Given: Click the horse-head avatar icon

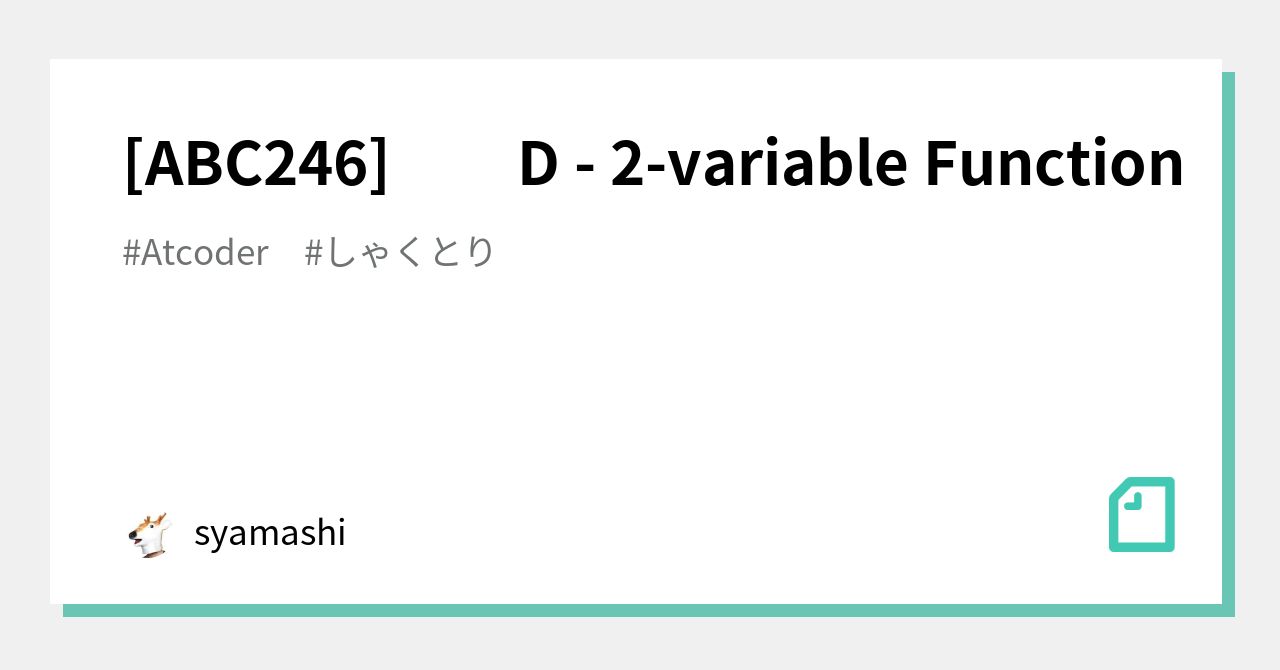Looking at the screenshot, I should coord(150,534).
